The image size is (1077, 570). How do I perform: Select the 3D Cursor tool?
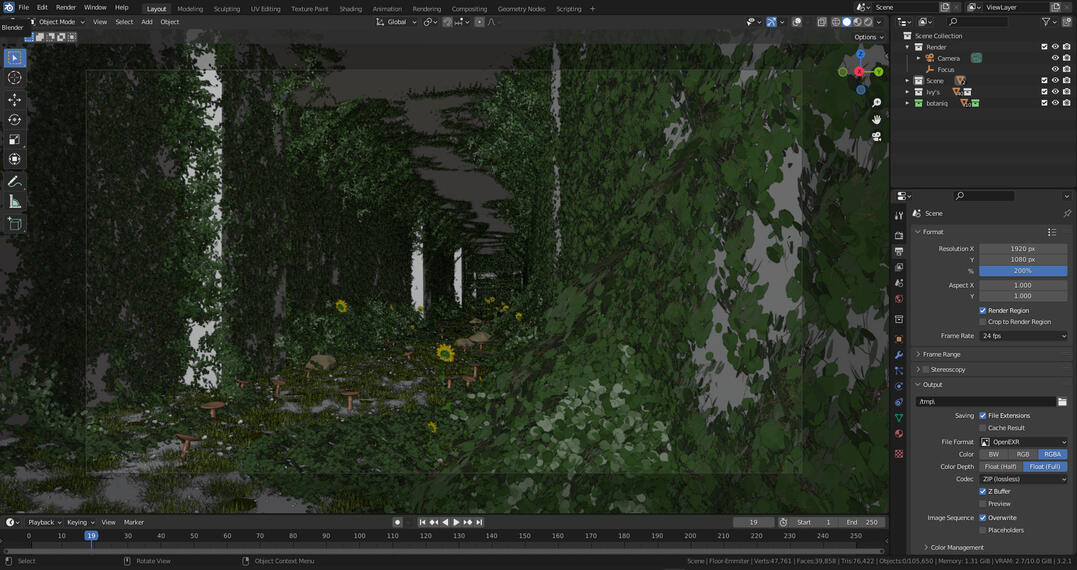pos(14,78)
